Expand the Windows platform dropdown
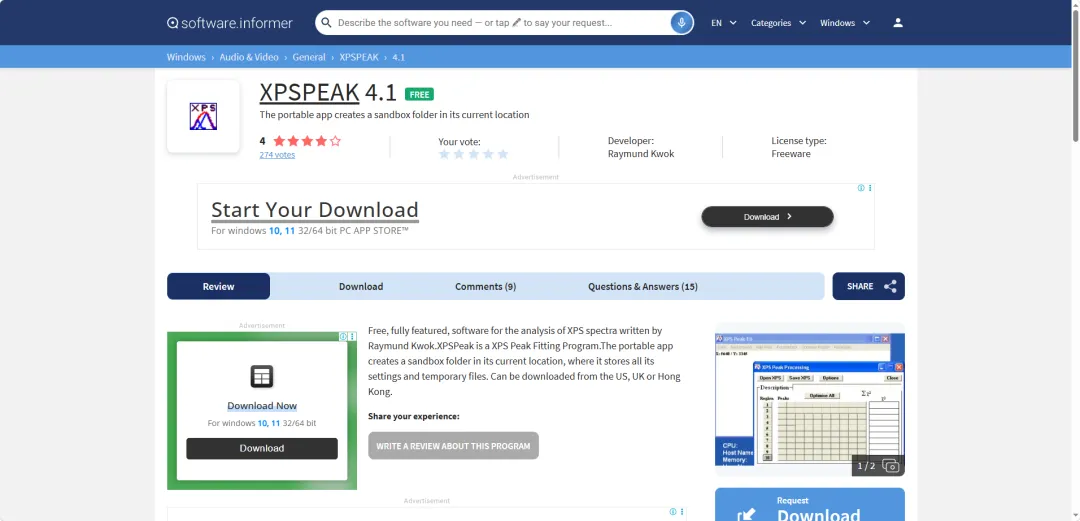Viewport: 1080px width, 521px height. point(845,23)
